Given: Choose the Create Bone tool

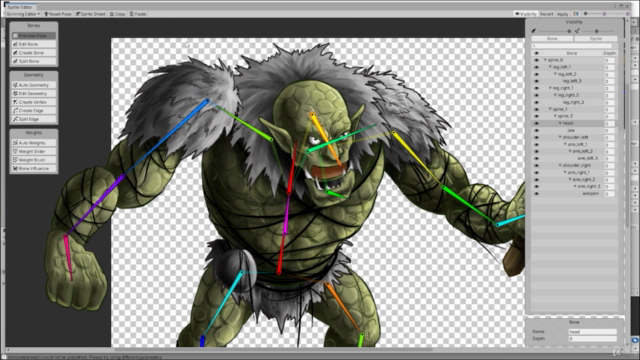Looking at the screenshot, I should (33, 53).
